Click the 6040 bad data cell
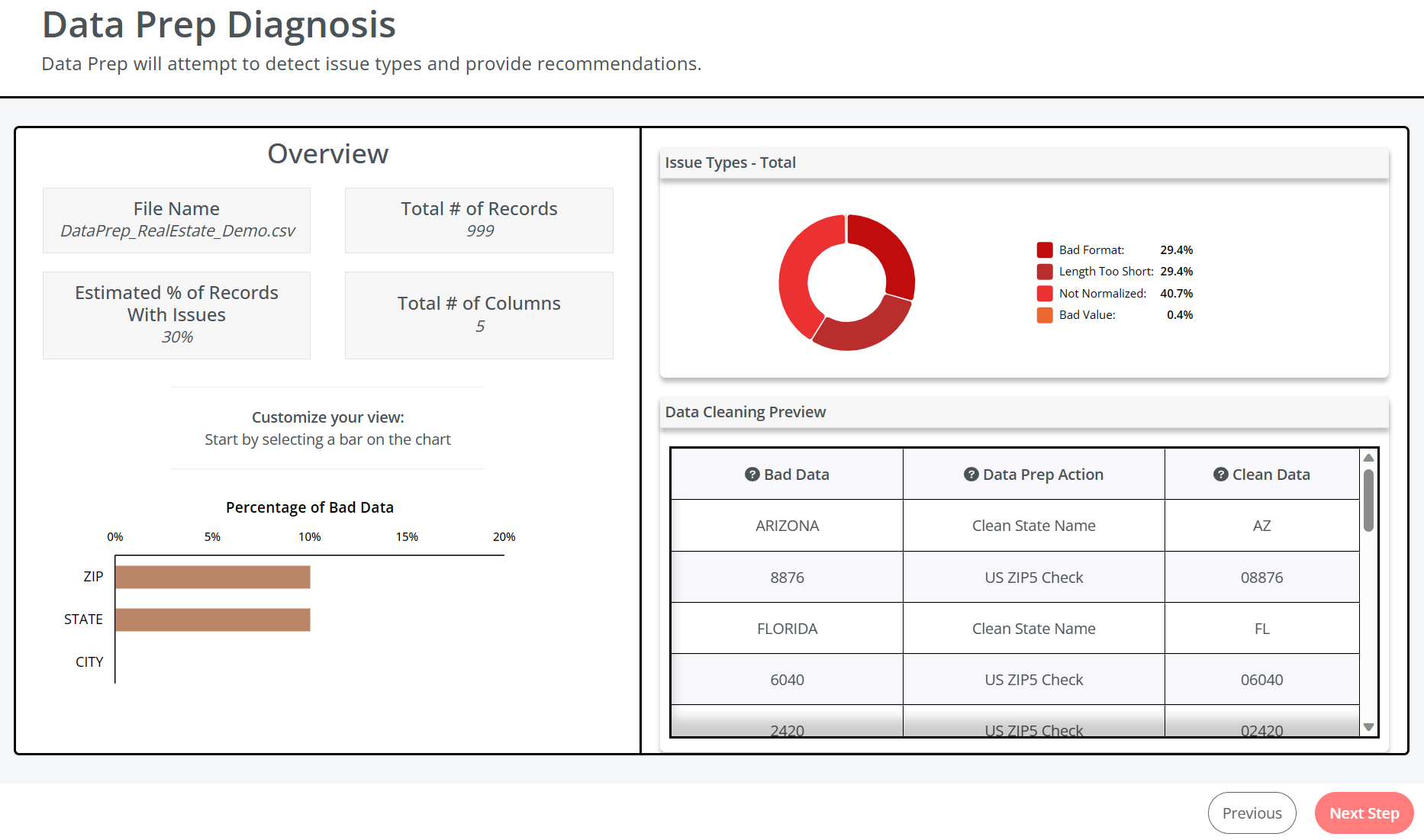The height and width of the screenshot is (840, 1424). tap(787, 680)
